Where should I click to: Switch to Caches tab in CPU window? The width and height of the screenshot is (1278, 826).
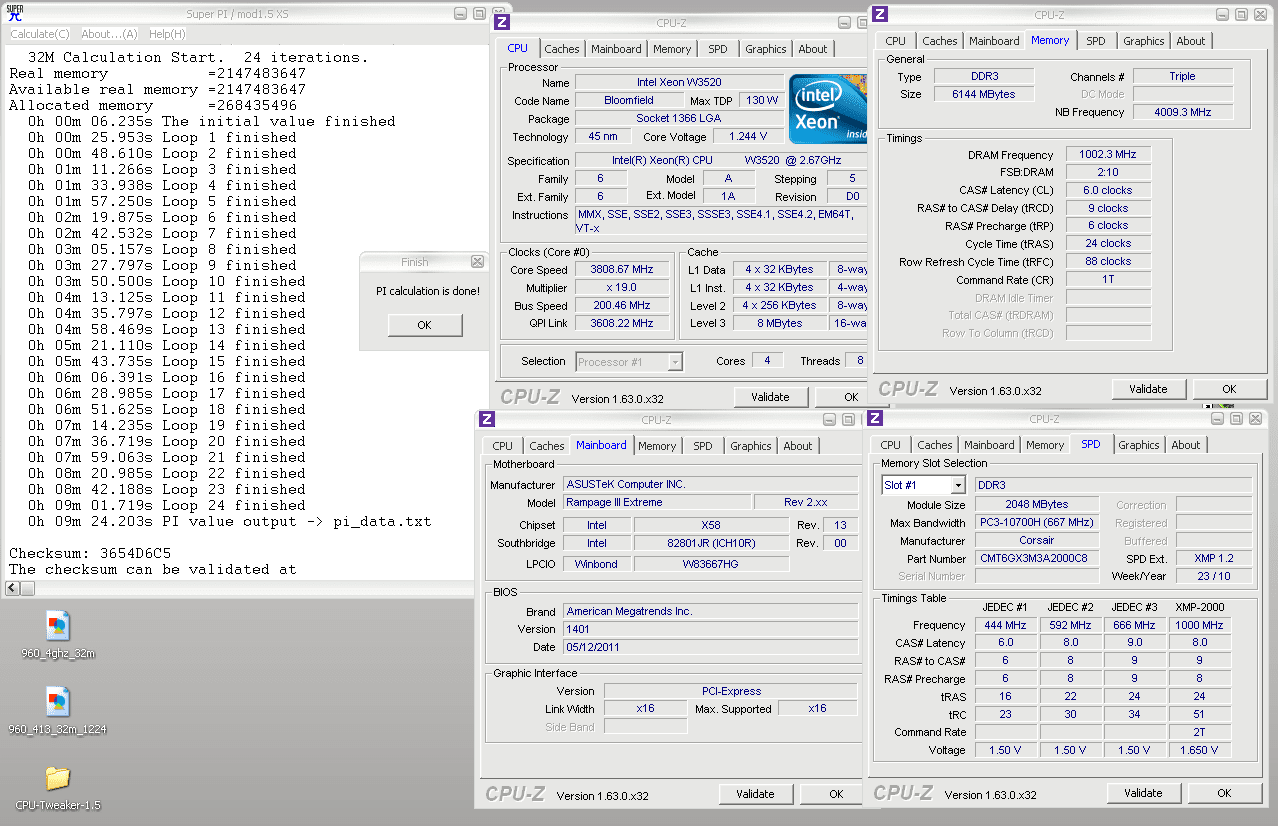(561, 49)
